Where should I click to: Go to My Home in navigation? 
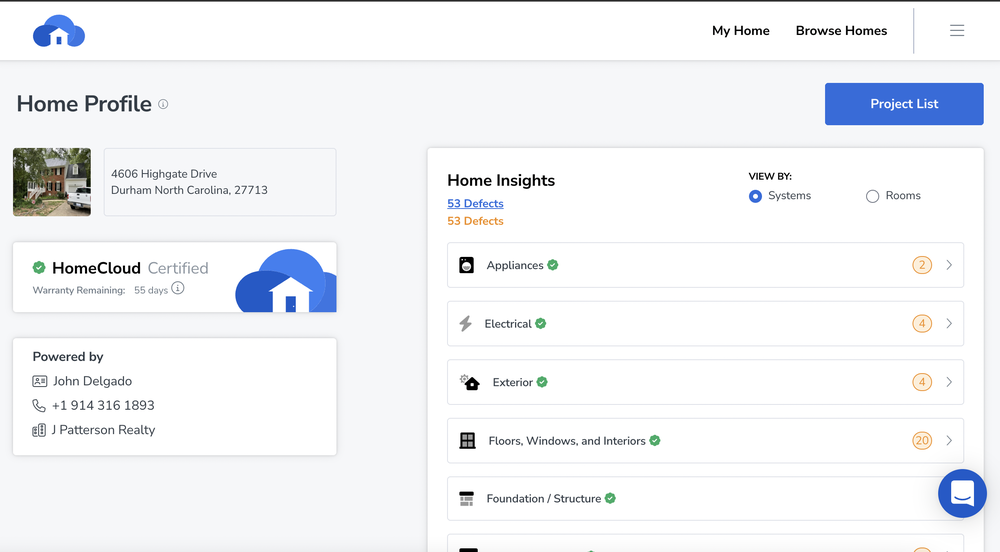pos(740,31)
